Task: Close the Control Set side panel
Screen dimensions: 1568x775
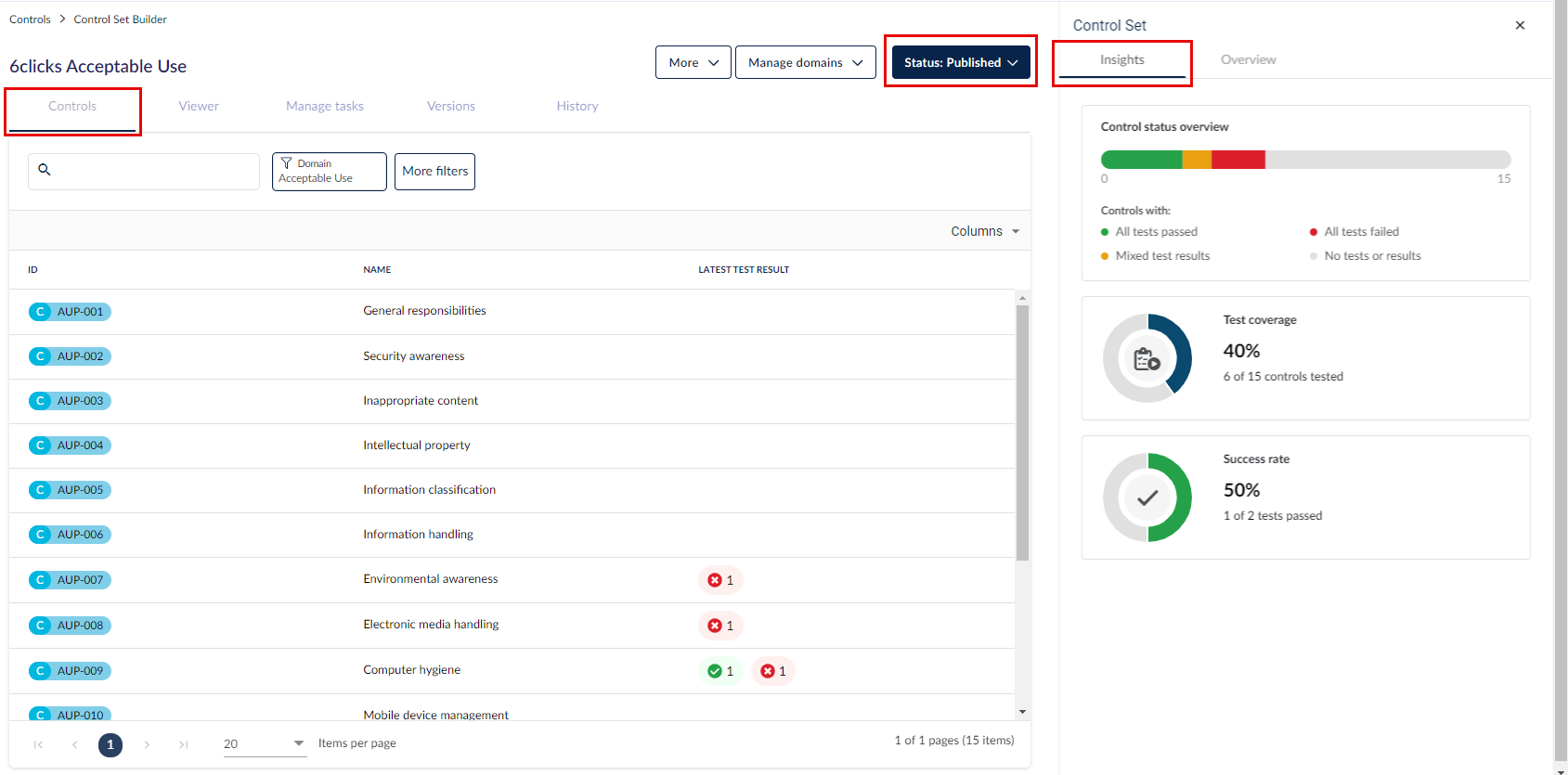Action: 1520,25
